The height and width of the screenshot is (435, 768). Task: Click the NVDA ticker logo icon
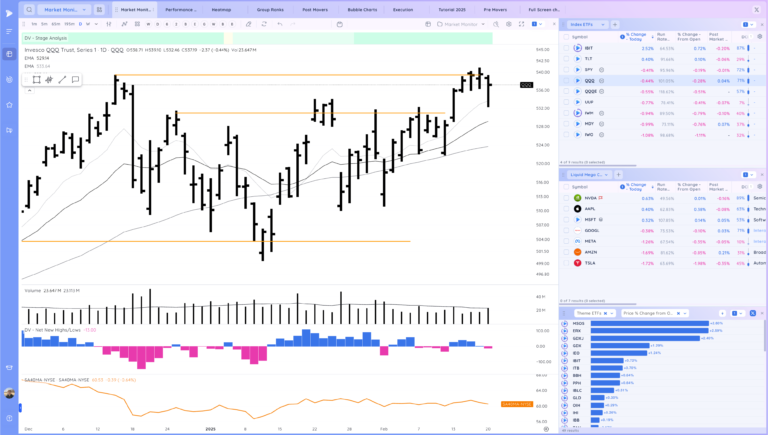pos(577,198)
